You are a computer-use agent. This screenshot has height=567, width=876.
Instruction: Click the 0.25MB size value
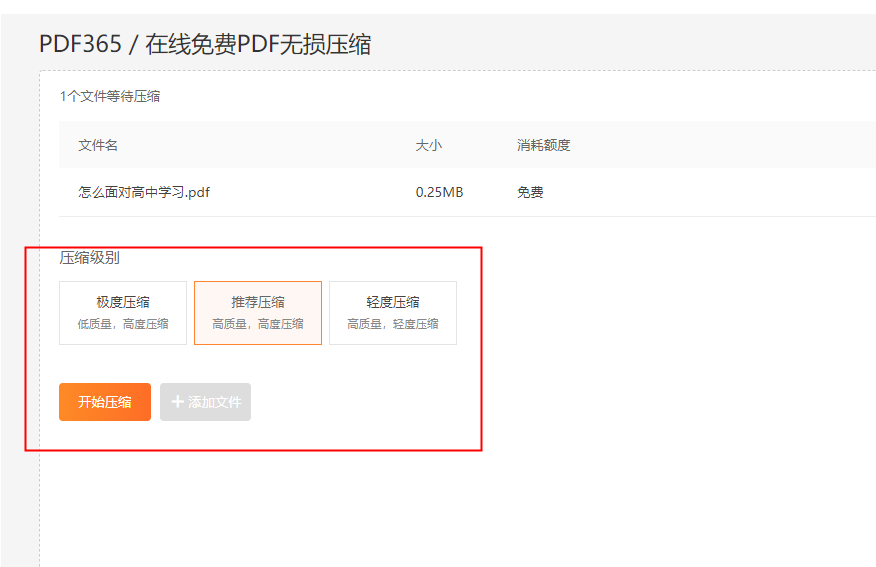pyautogui.click(x=439, y=192)
